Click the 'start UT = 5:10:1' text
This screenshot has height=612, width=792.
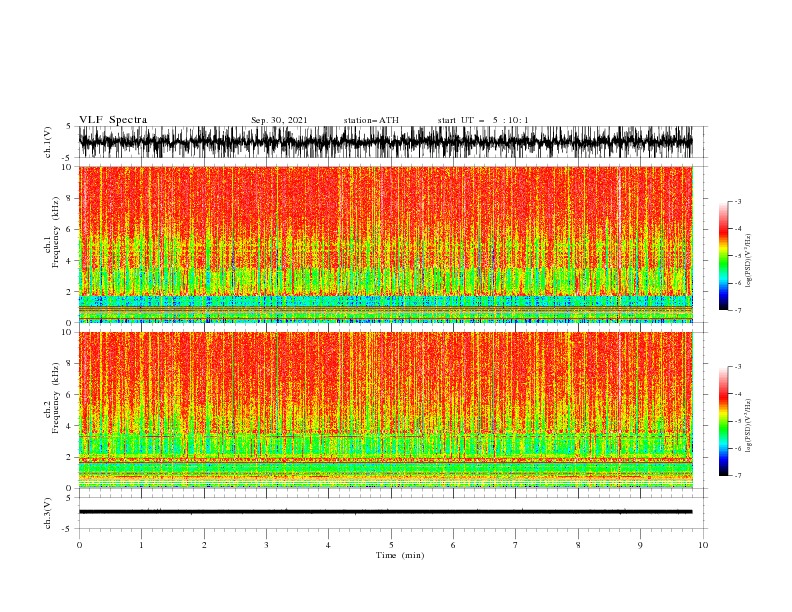[483, 120]
